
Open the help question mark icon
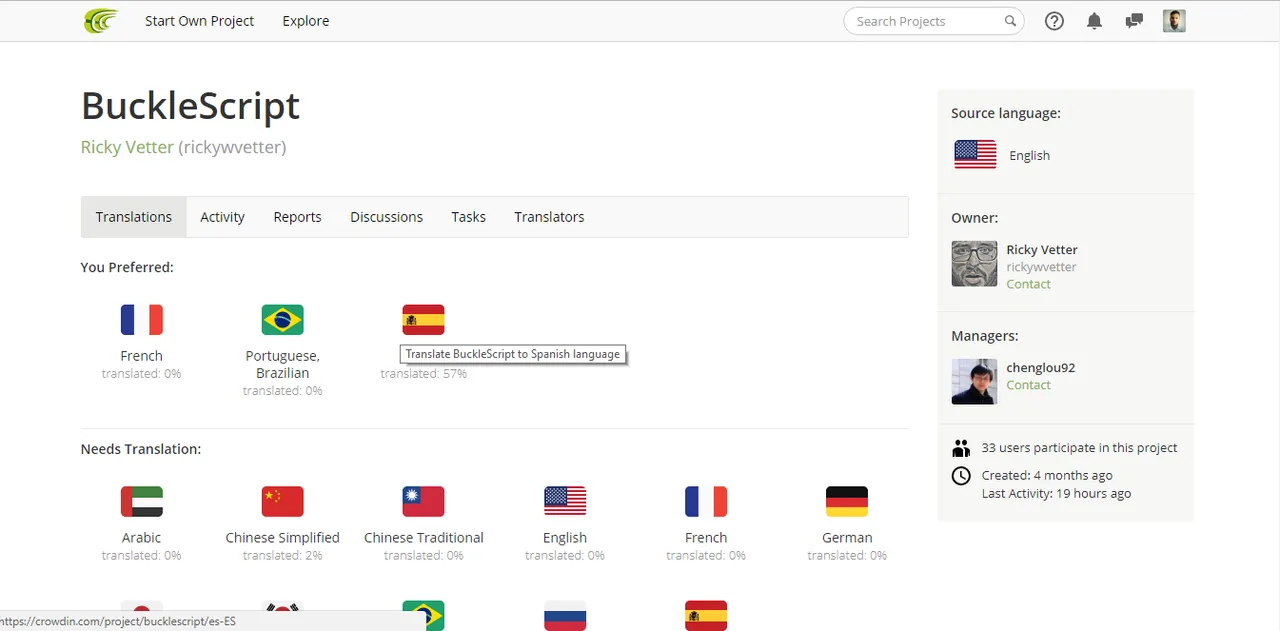[1054, 21]
